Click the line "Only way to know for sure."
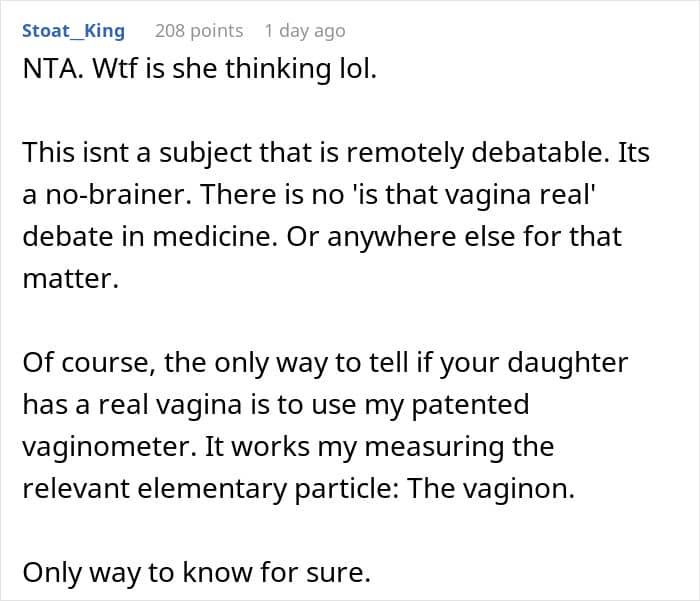700x601 pixels. point(196,571)
